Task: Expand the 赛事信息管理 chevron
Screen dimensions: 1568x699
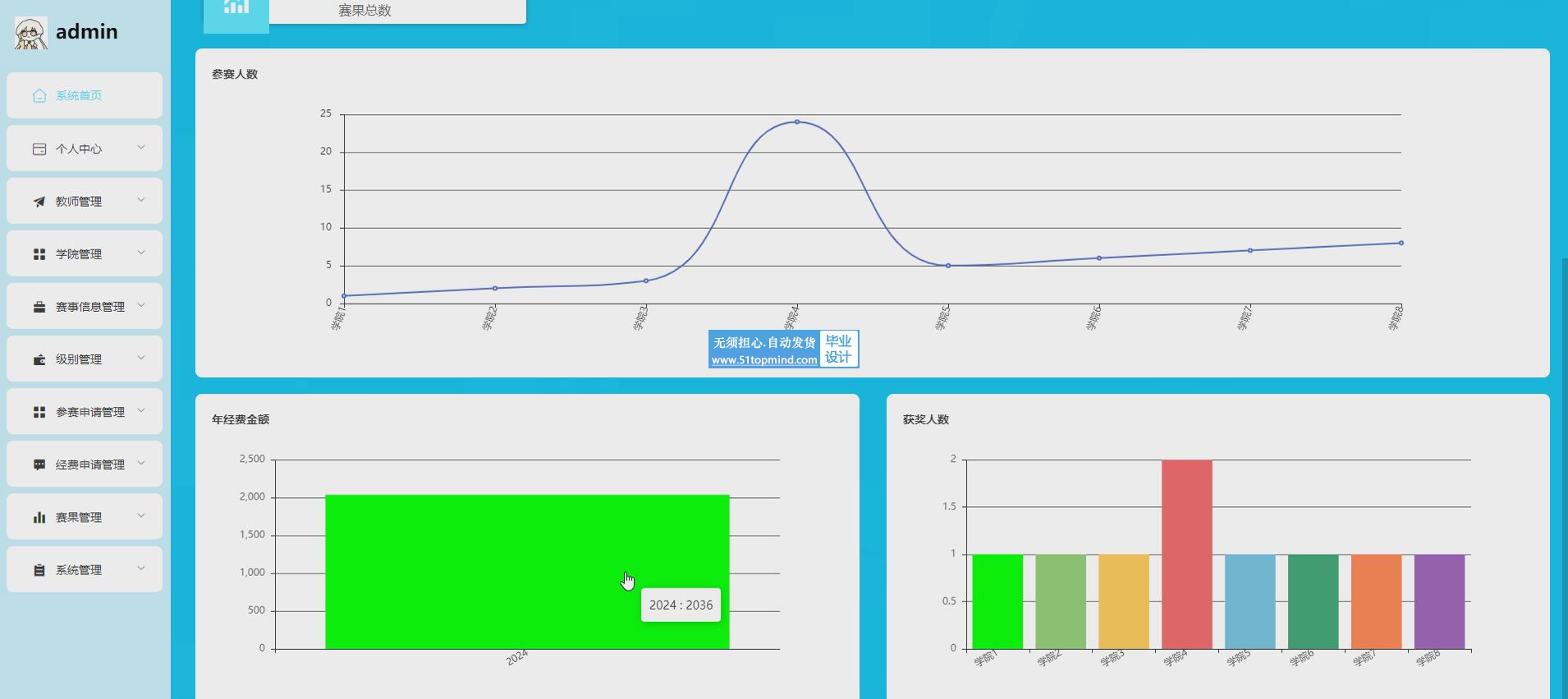Action: [141, 305]
